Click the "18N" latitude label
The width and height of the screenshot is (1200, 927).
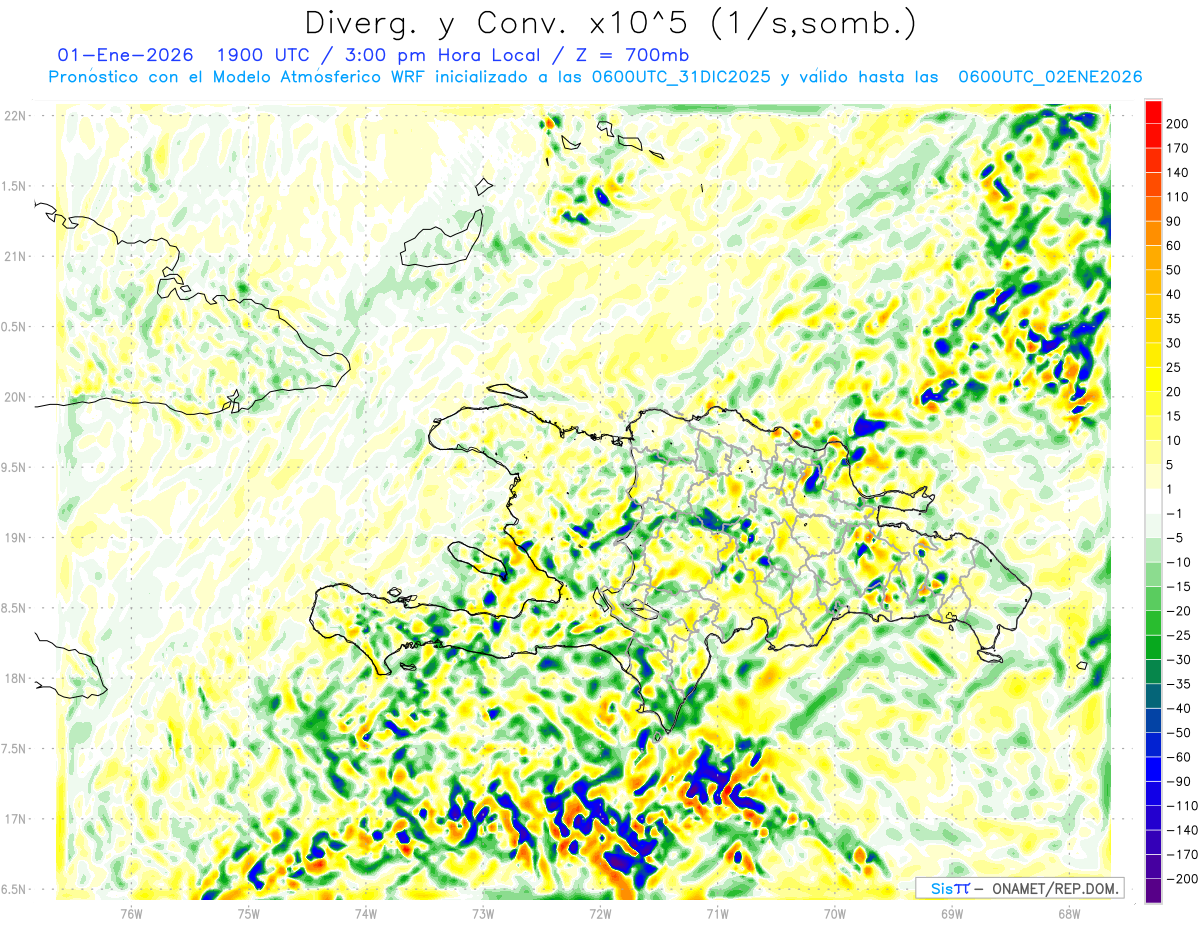(15, 679)
